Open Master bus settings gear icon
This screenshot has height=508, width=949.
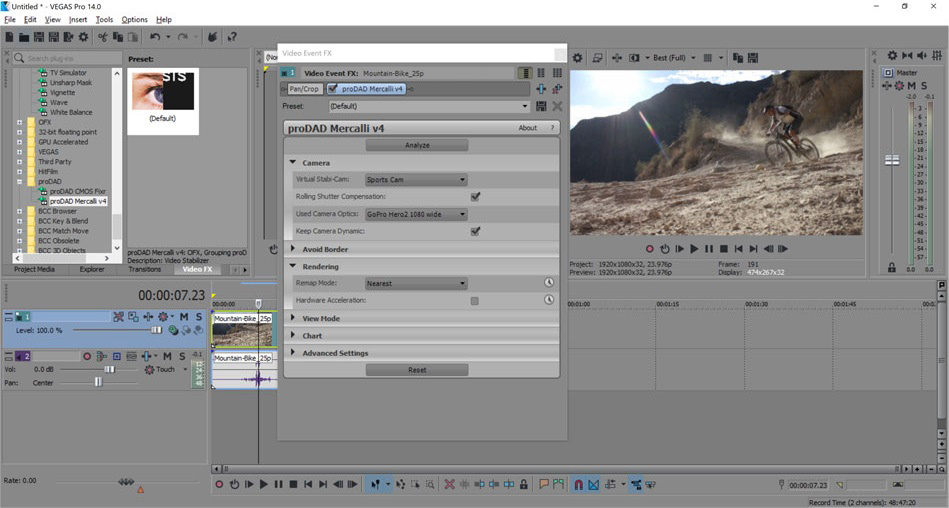click(892, 56)
